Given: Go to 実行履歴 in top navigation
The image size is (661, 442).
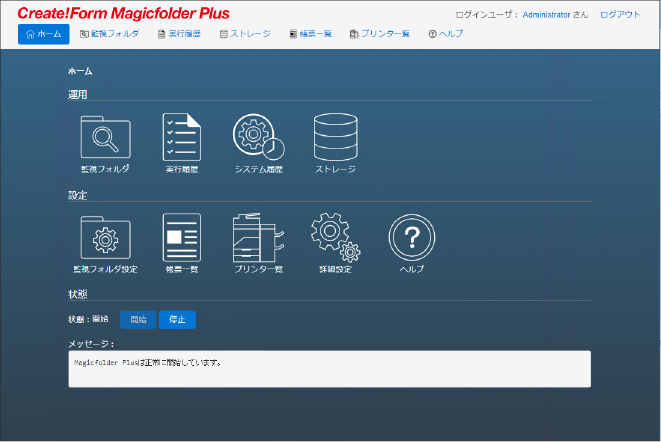Looking at the screenshot, I should (x=179, y=34).
